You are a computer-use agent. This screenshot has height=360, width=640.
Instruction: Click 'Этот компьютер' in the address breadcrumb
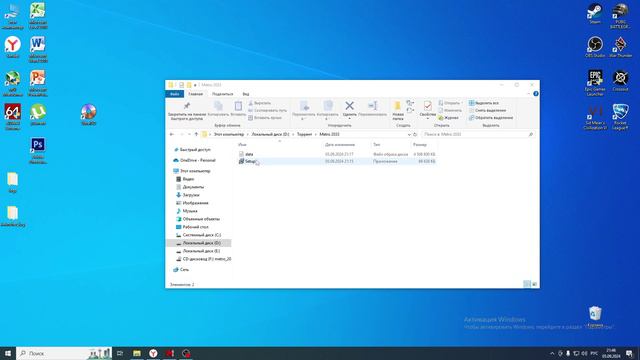[229, 134]
